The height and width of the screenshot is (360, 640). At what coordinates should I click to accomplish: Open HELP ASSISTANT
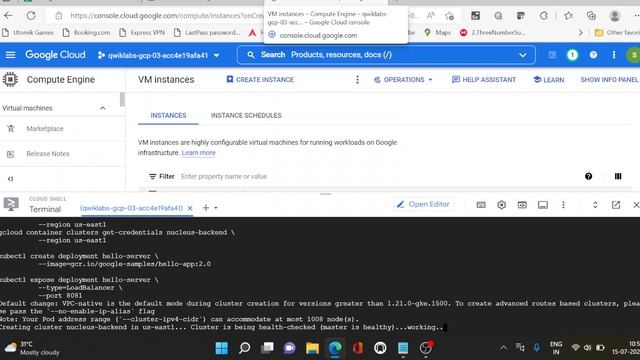click(x=484, y=80)
